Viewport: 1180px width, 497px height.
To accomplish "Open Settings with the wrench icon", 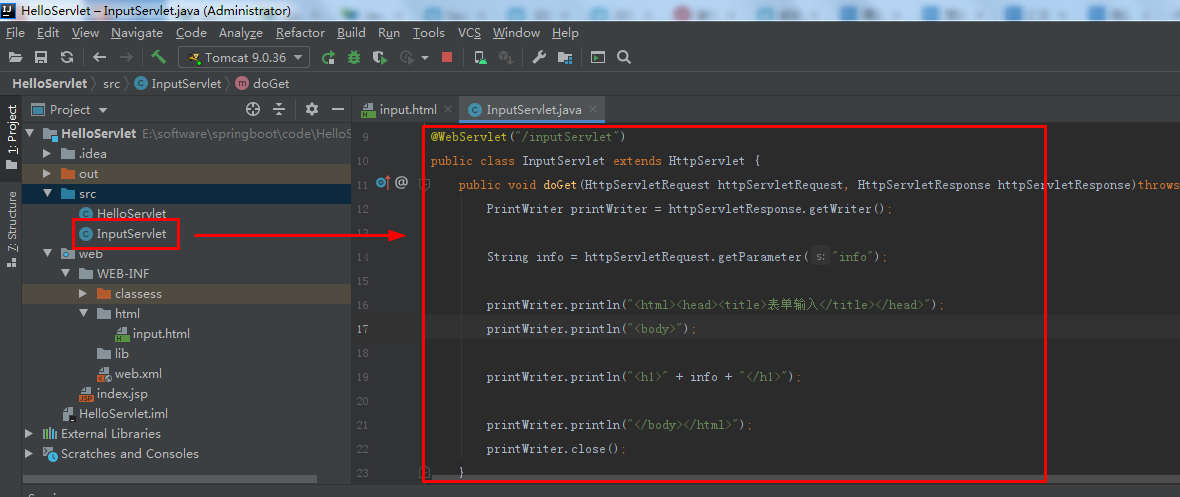I will 539,57.
